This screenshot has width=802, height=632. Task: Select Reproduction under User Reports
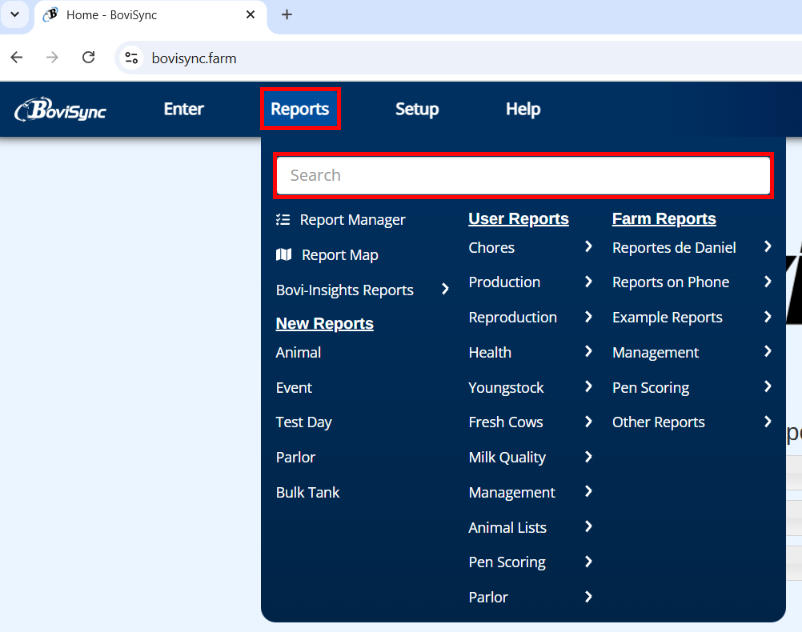pos(513,318)
